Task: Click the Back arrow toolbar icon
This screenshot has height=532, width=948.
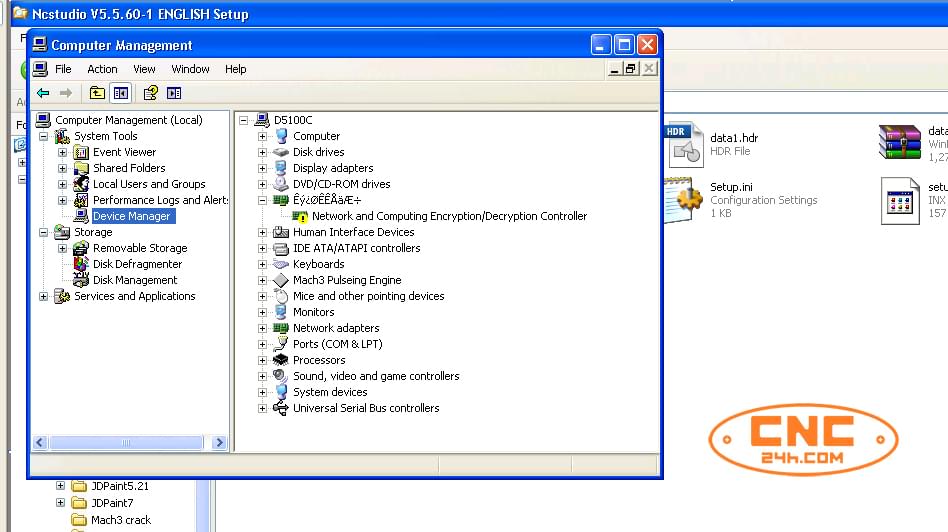Action: pos(43,93)
